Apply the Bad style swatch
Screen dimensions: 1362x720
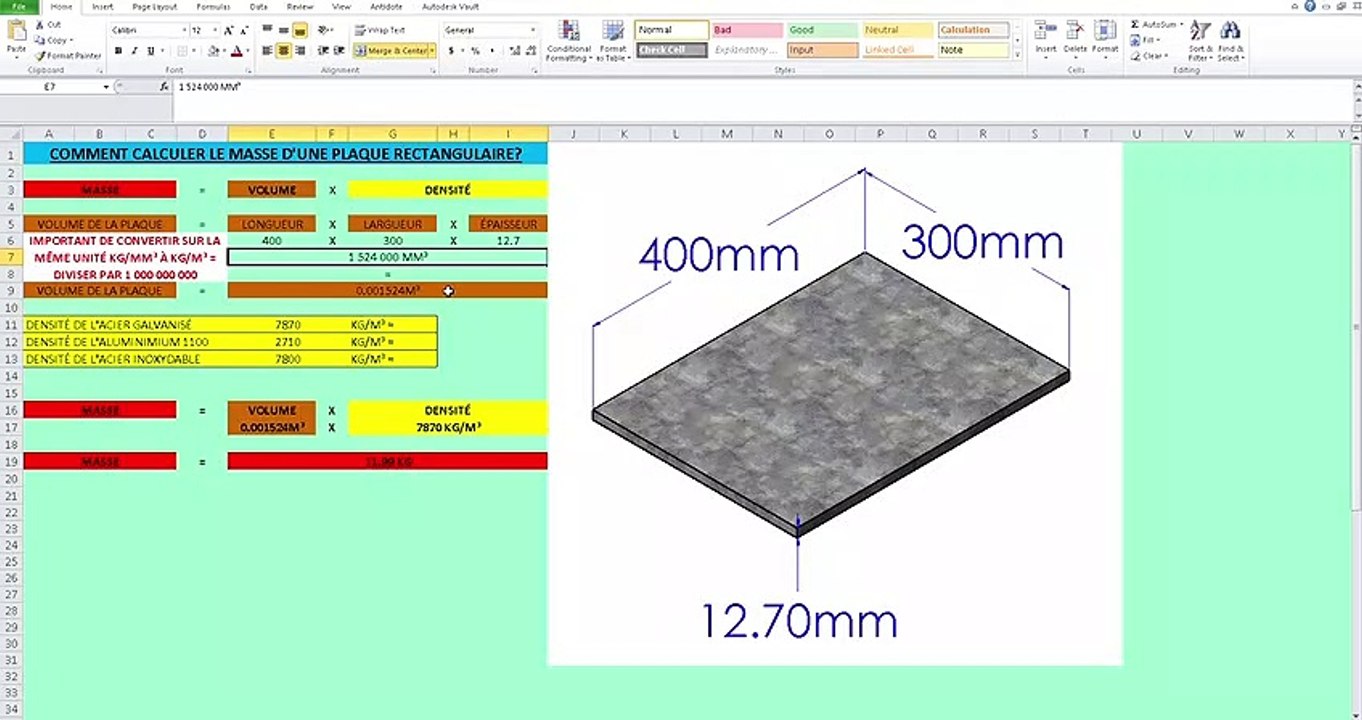click(x=746, y=30)
